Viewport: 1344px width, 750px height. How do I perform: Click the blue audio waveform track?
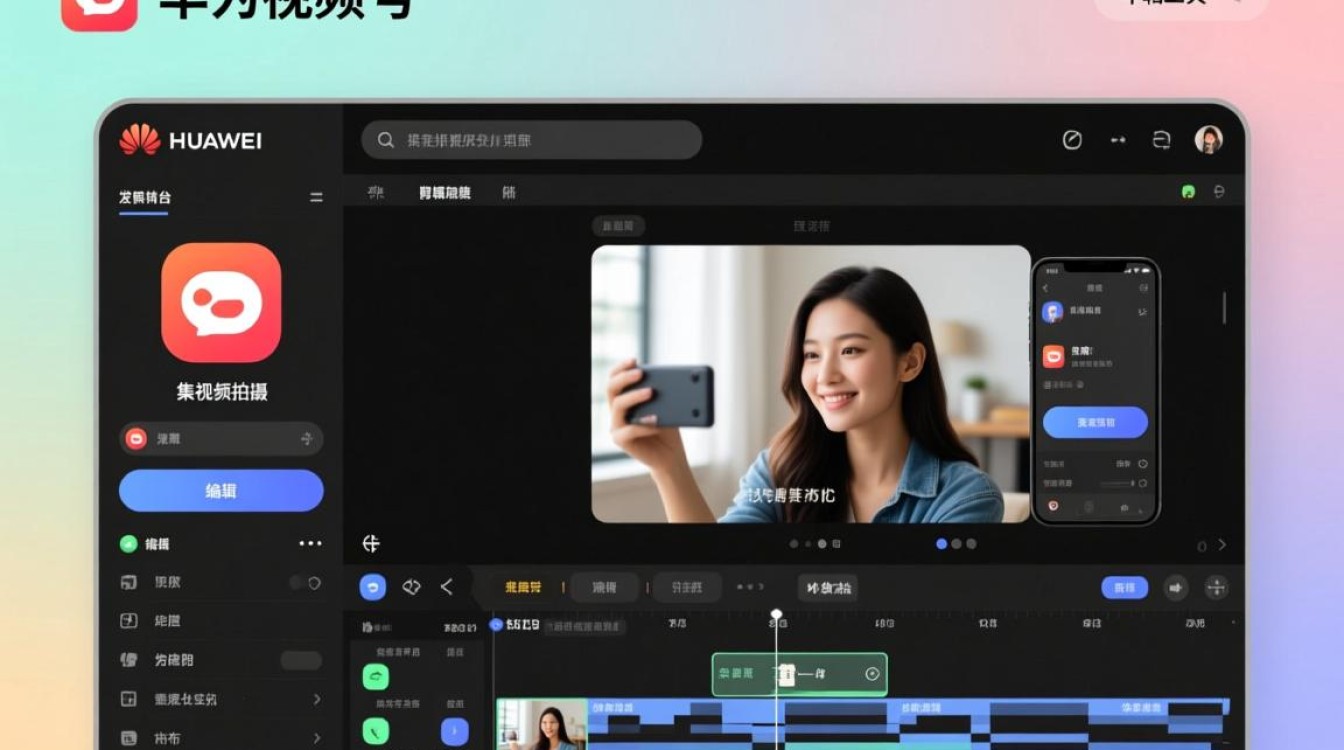(x=908, y=724)
